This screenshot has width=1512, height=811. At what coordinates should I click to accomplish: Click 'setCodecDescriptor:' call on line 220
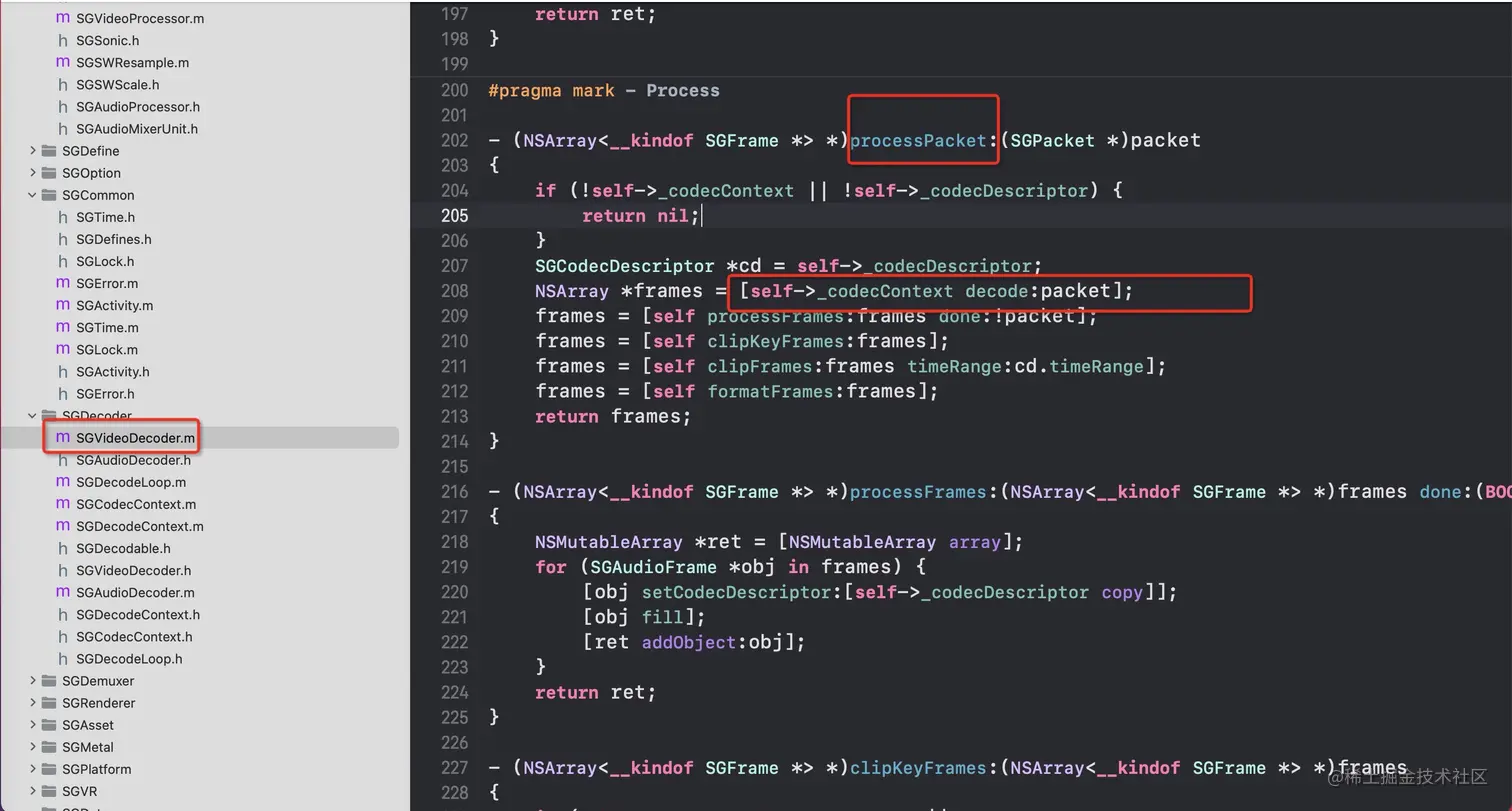(x=742, y=592)
